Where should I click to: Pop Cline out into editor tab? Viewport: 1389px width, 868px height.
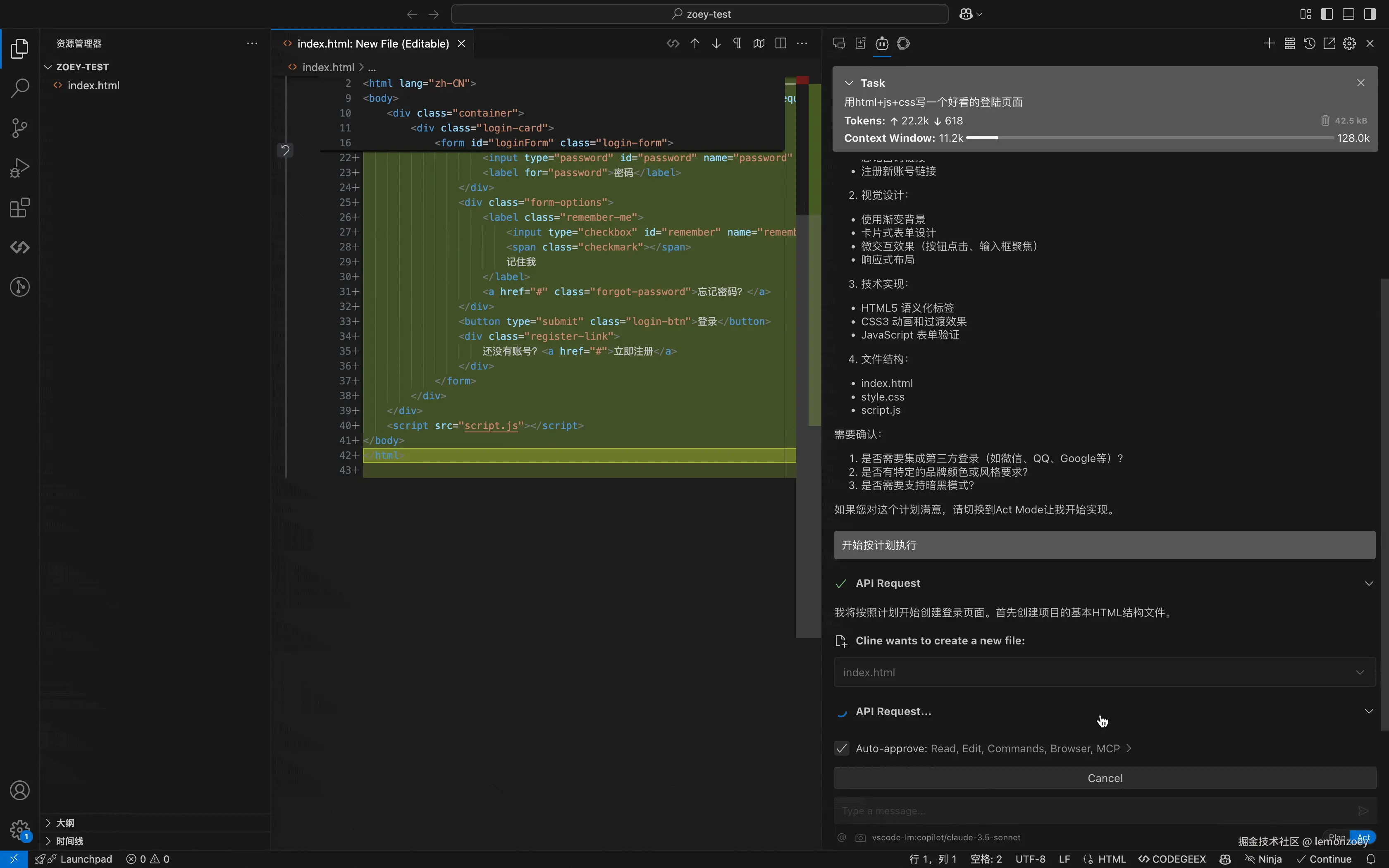click(1329, 44)
